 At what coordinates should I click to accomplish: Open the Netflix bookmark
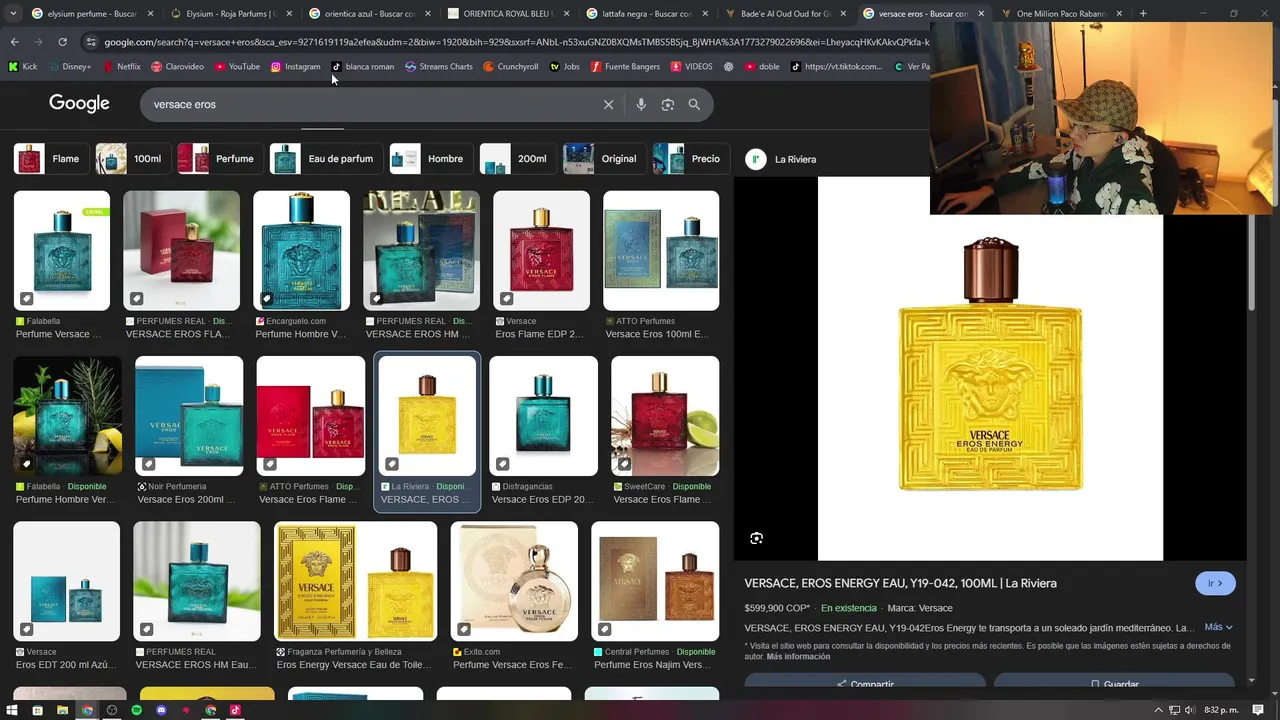[121, 67]
